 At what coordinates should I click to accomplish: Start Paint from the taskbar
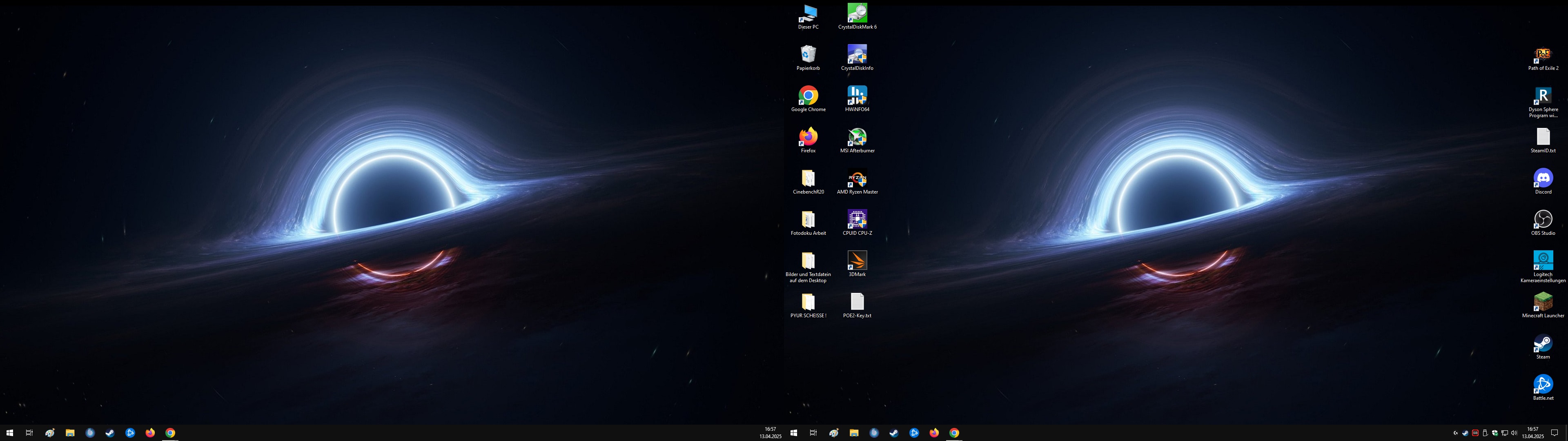49,433
